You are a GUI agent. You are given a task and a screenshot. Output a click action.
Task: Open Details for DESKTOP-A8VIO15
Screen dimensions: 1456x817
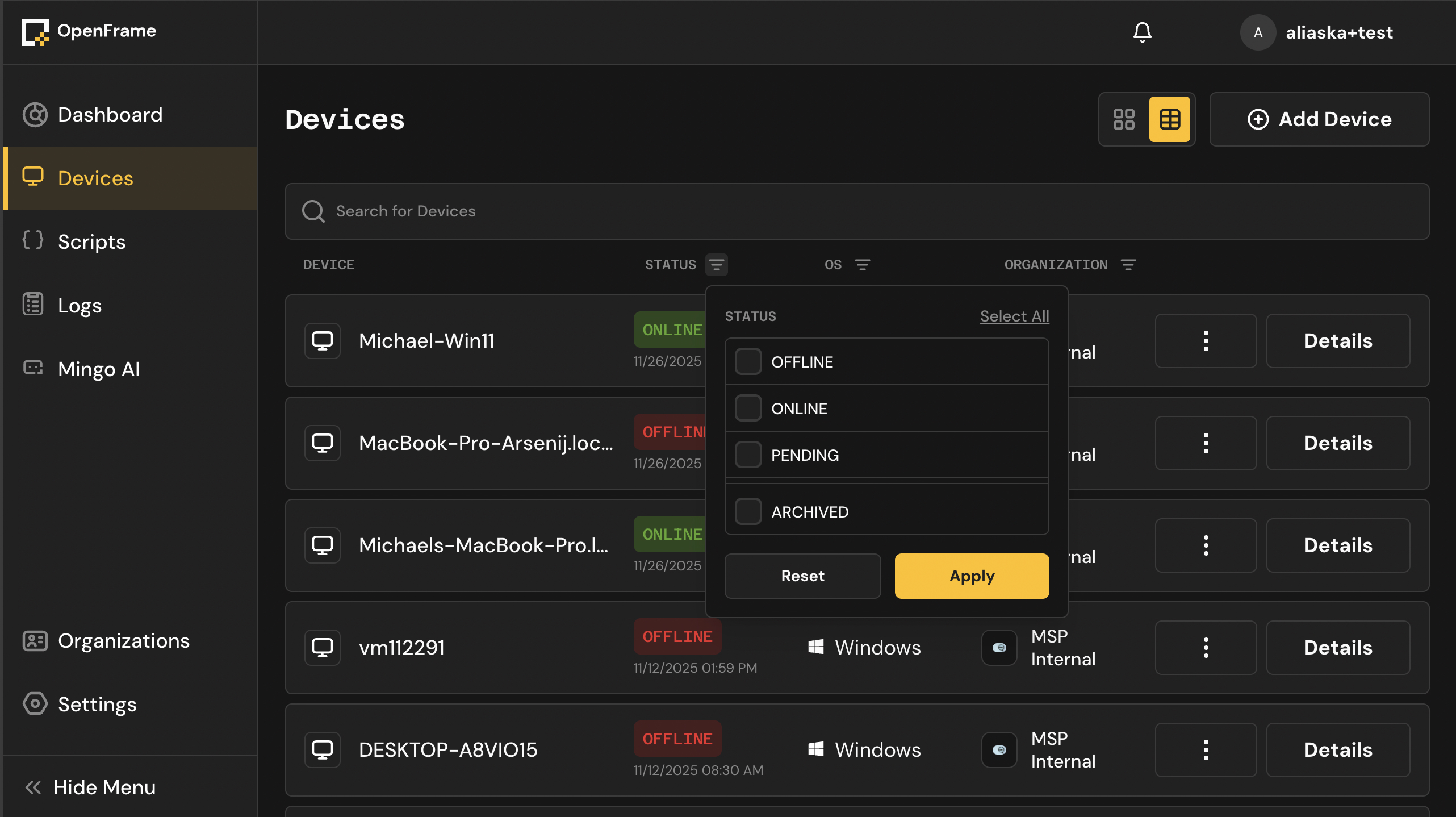(1338, 750)
